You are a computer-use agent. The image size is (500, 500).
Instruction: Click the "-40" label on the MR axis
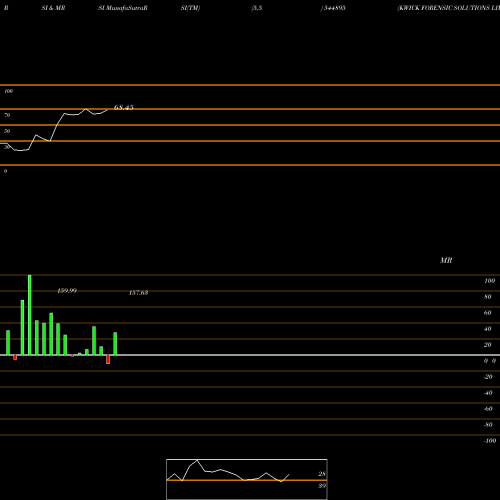[488, 393]
